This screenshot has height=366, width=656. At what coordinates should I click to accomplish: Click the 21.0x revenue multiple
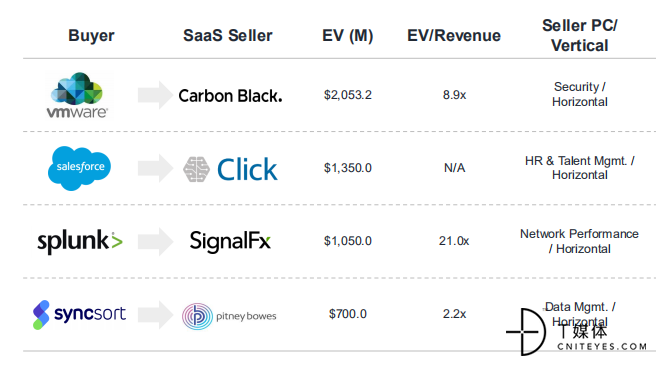[454, 241]
